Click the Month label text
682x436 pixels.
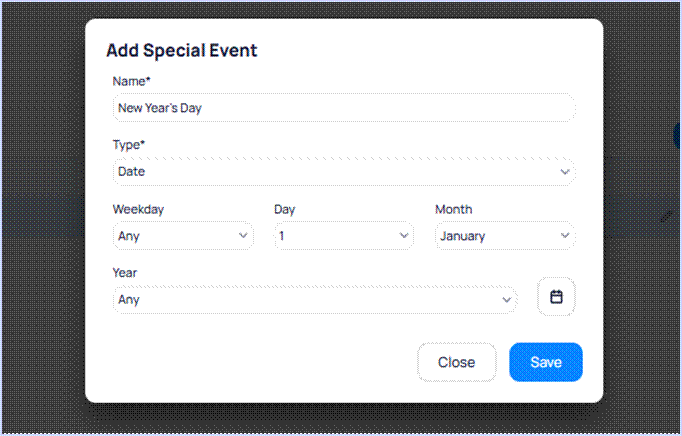pyautogui.click(x=454, y=210)
